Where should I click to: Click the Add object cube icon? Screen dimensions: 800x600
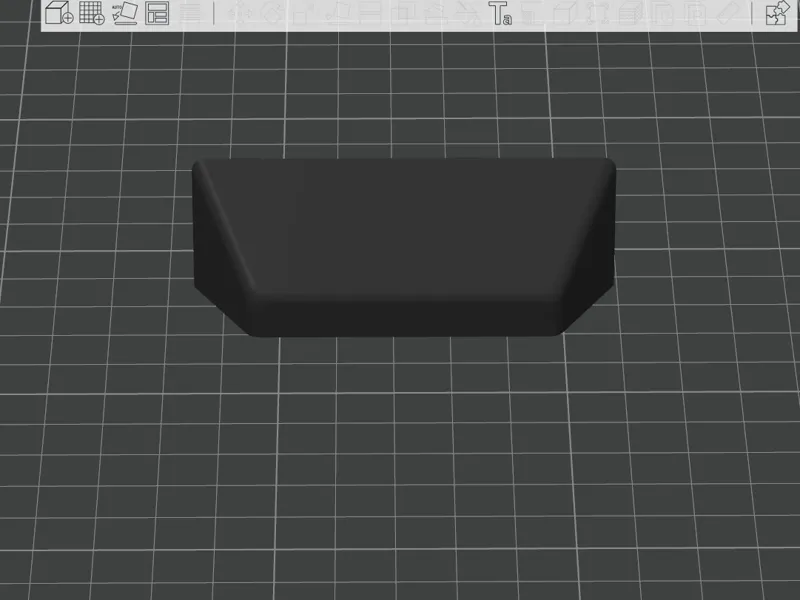(59, 13)
